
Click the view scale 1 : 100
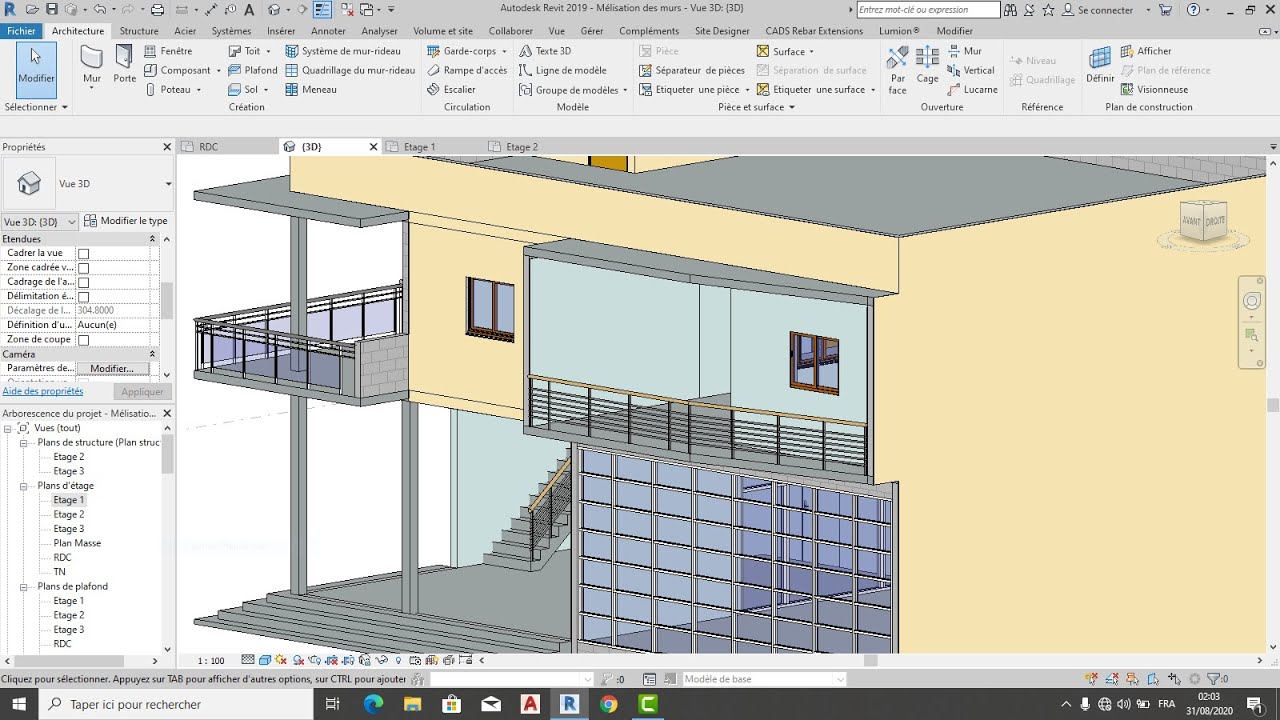pyautogui.click(x=211, y=661)
